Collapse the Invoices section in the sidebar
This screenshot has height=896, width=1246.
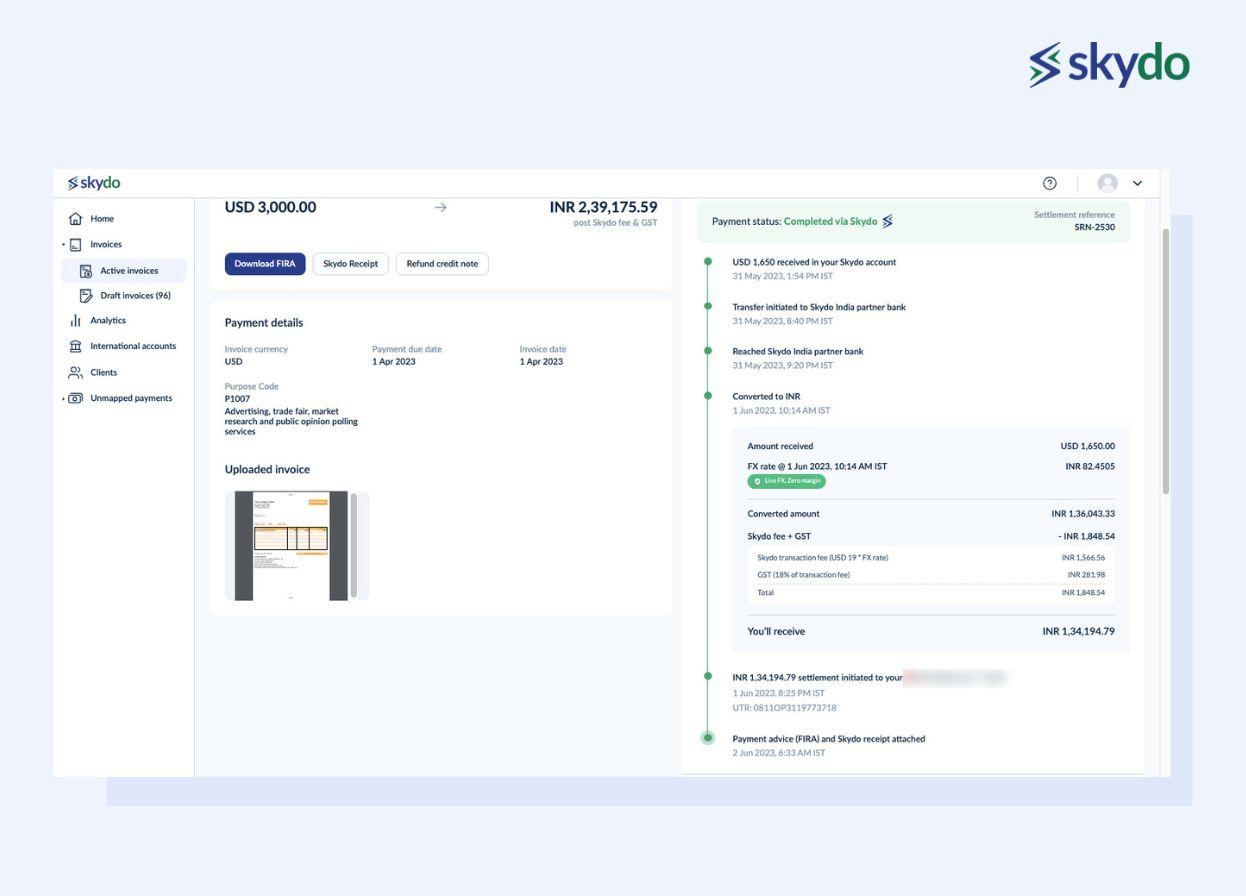coord(63,245)
